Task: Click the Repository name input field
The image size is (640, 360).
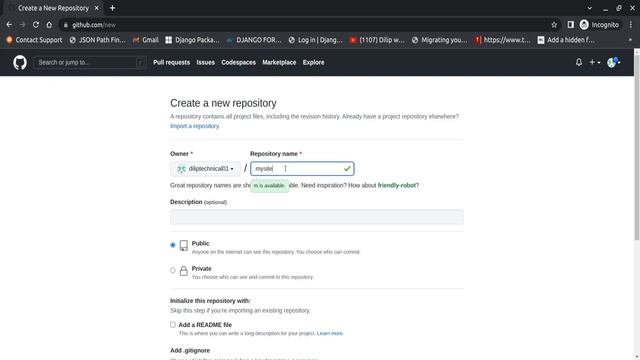Action: coord(302,169)
